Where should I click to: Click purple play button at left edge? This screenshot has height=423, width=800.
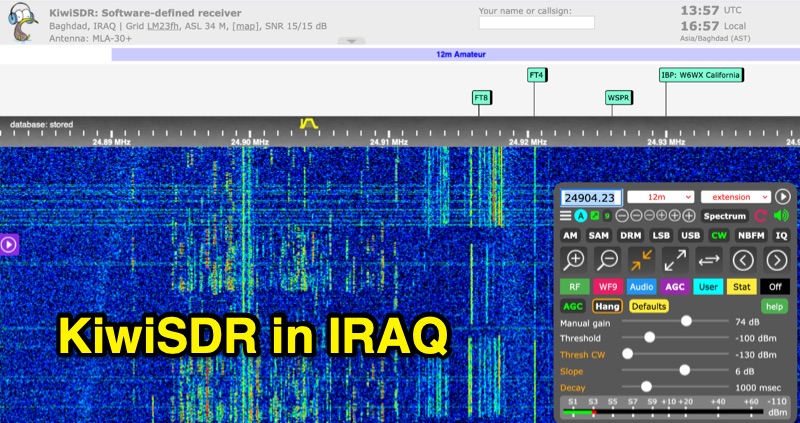point(9,244)
